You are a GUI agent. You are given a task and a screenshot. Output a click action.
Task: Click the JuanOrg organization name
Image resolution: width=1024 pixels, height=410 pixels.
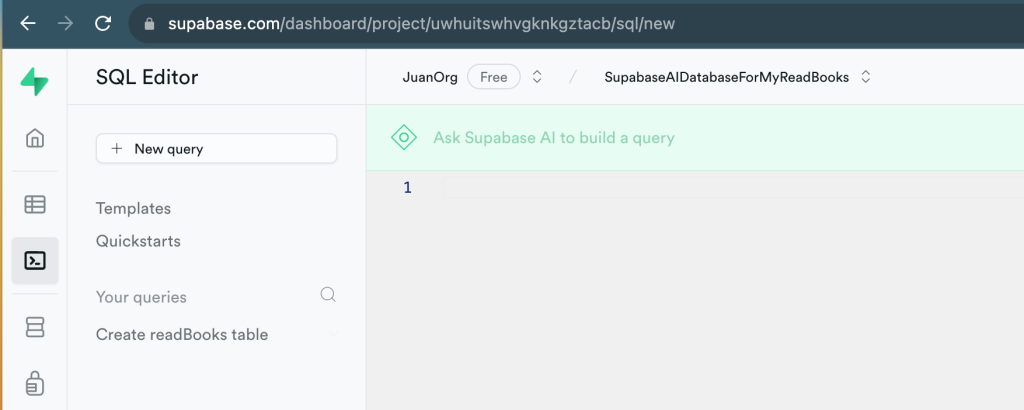pos(430,77)
